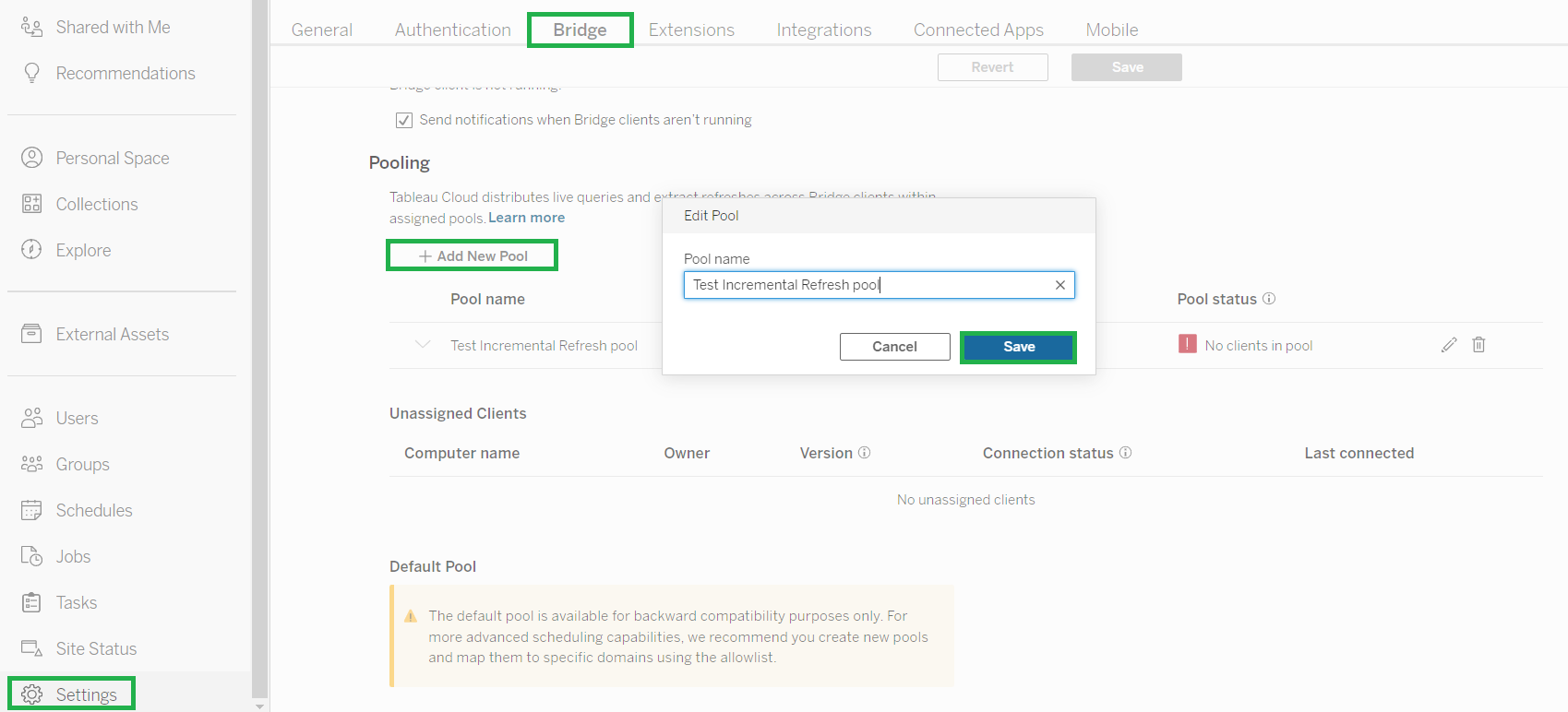The image size is (1568, 712).
Task: Open Settings gear item
Action: [x=71, y=694]
